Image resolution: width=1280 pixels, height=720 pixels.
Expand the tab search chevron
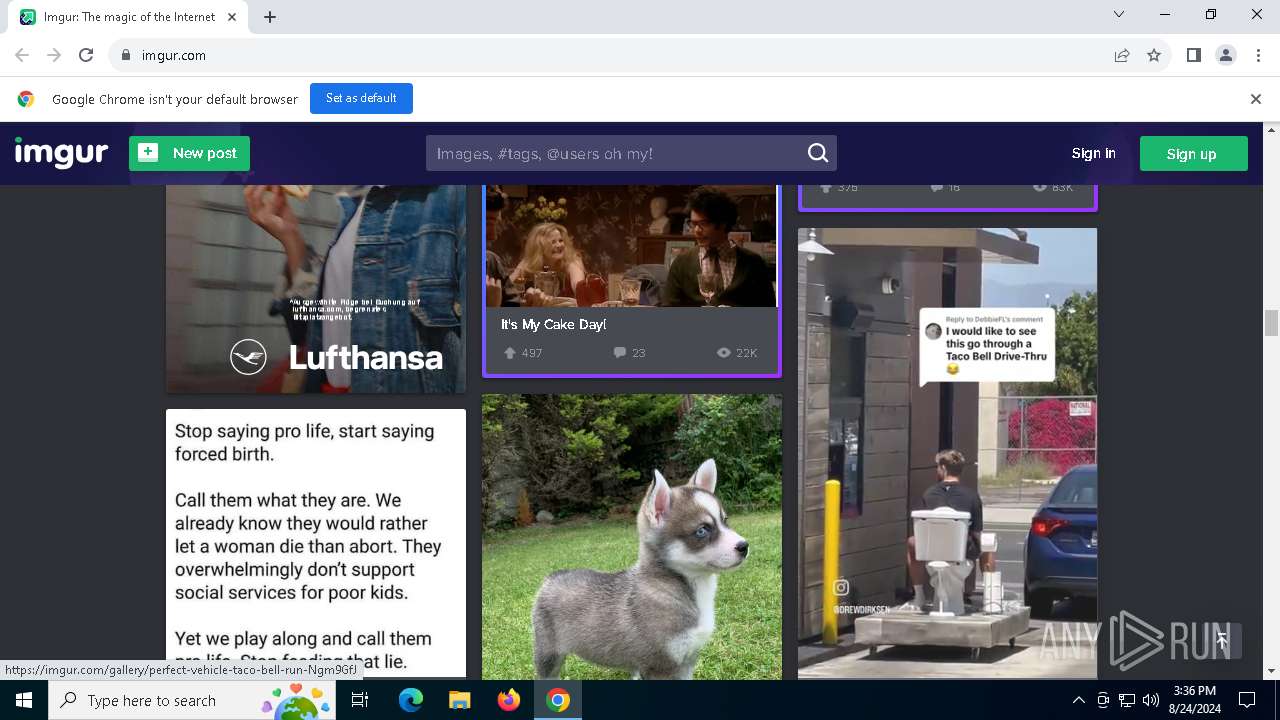1119,14
